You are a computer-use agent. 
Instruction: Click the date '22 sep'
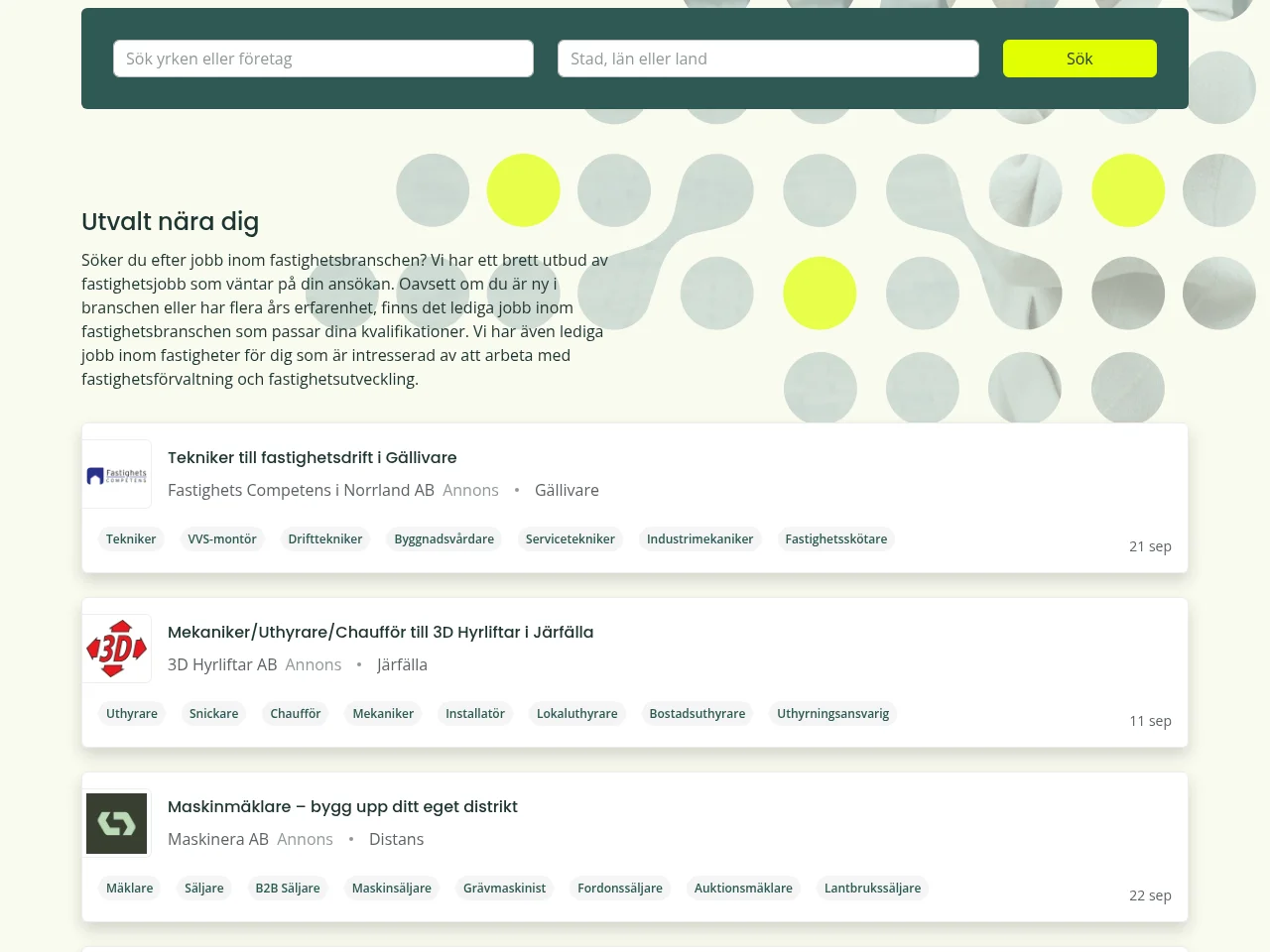pos(1150,895)
